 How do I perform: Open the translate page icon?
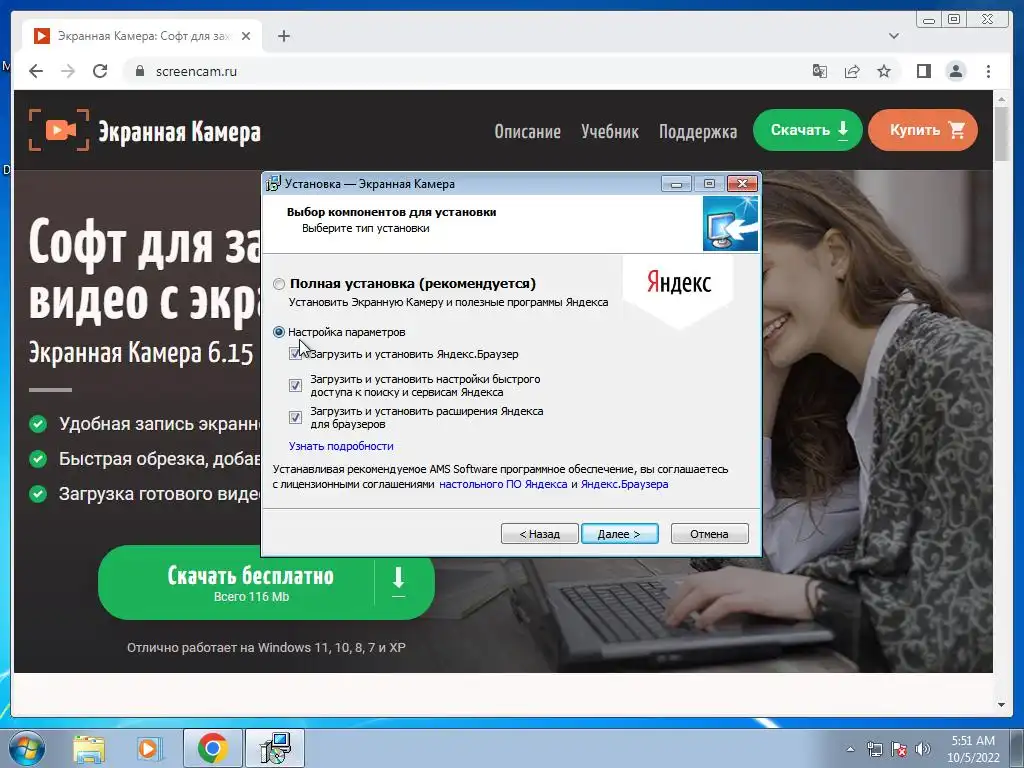pos(820,71)
